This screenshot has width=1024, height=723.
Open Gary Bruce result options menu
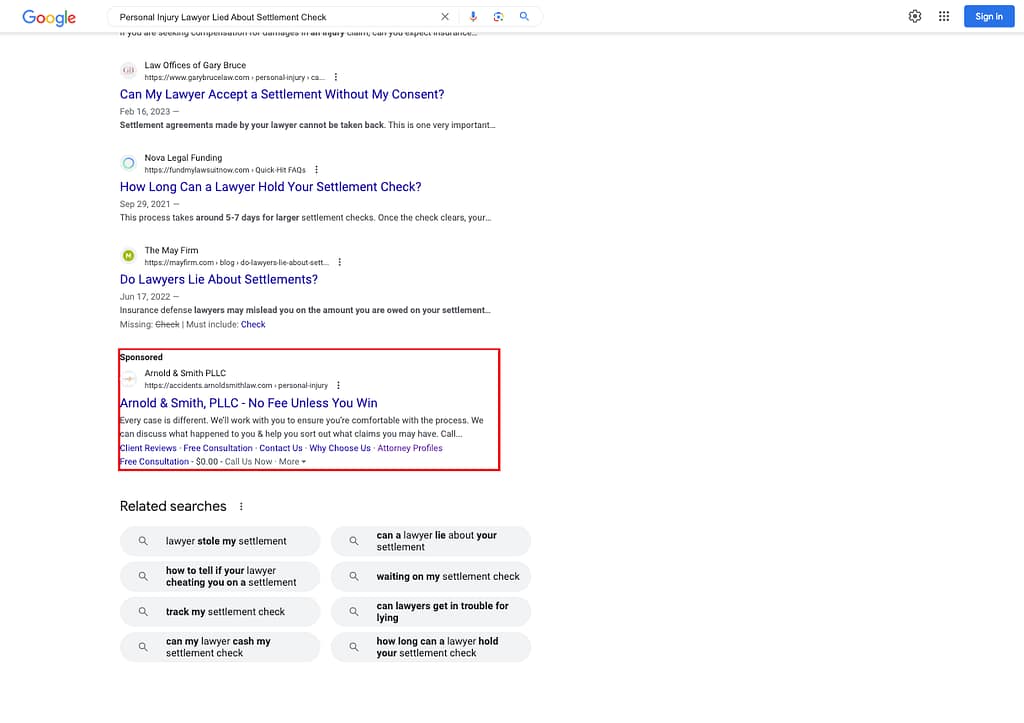[336, 77]
